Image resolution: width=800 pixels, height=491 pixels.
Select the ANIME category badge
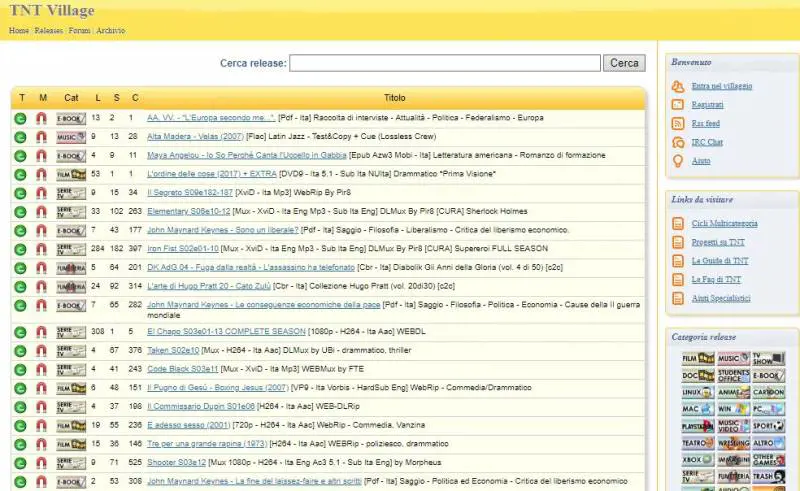[734, 391]
